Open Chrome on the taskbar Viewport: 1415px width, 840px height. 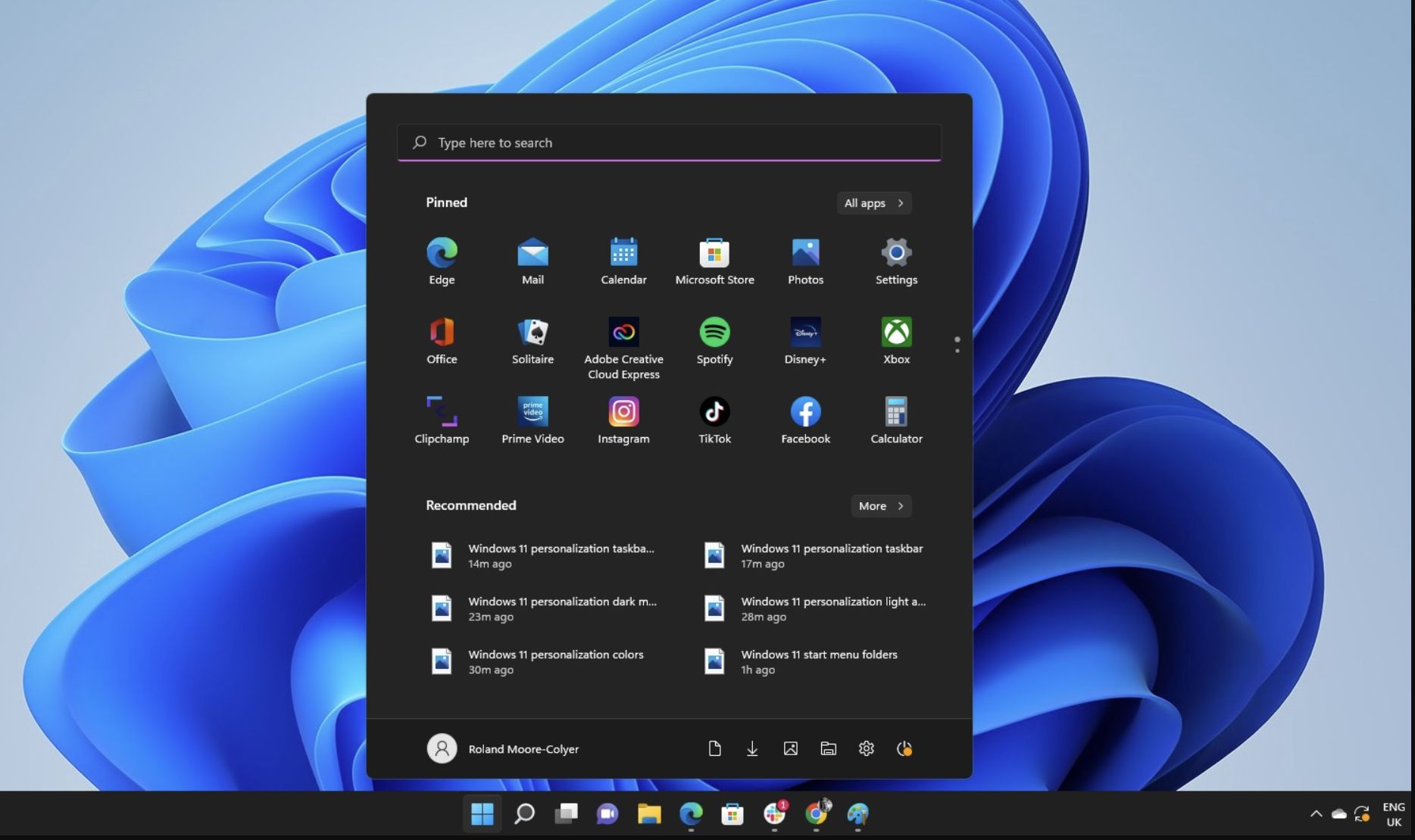816,813
